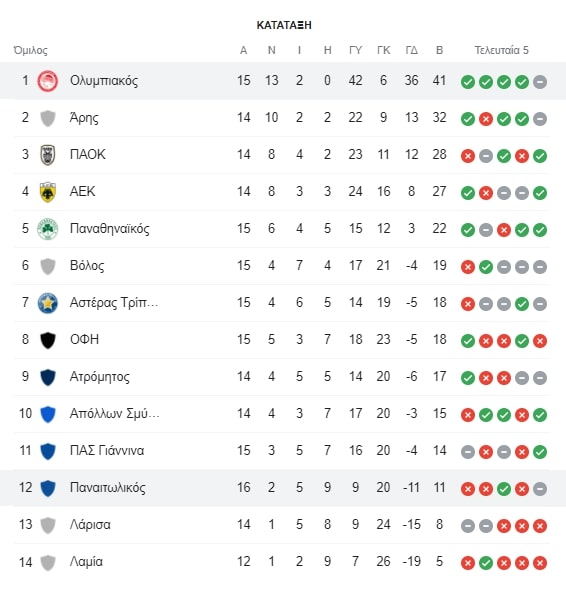566x589 pixels.
Task: Click the dark navy Ατρόμητος shield
Action: coord(48,377)
